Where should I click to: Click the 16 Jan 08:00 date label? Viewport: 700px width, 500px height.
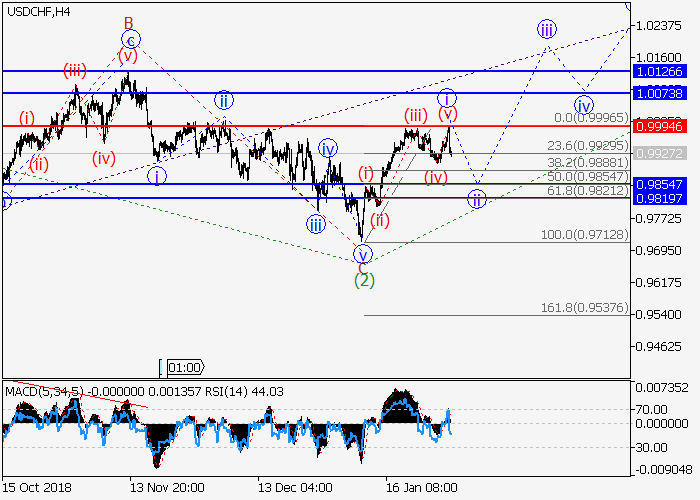click(x=423, y=487)
